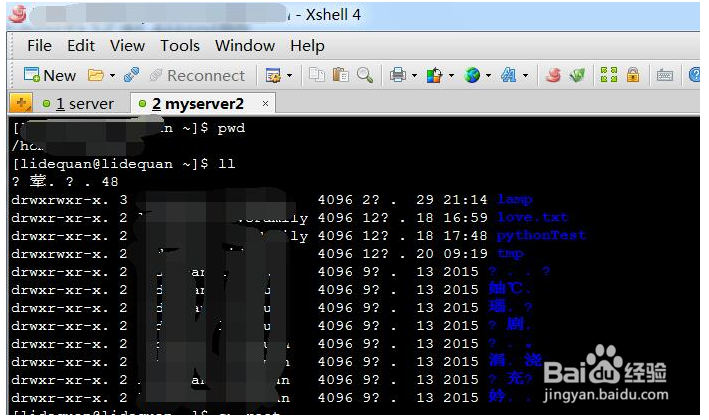Click the pythonTest directory name

541,236
